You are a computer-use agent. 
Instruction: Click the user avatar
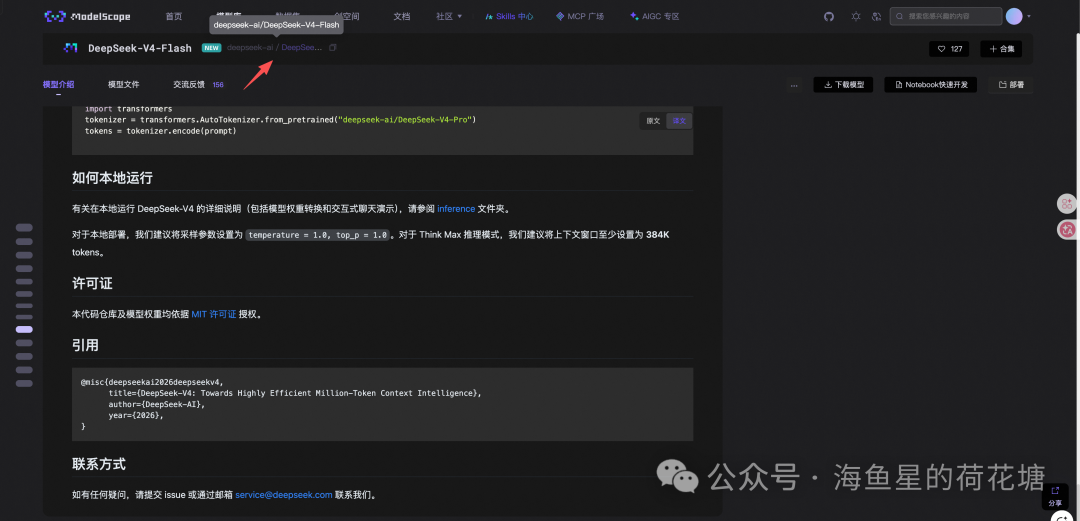[x=1013, y=17]
